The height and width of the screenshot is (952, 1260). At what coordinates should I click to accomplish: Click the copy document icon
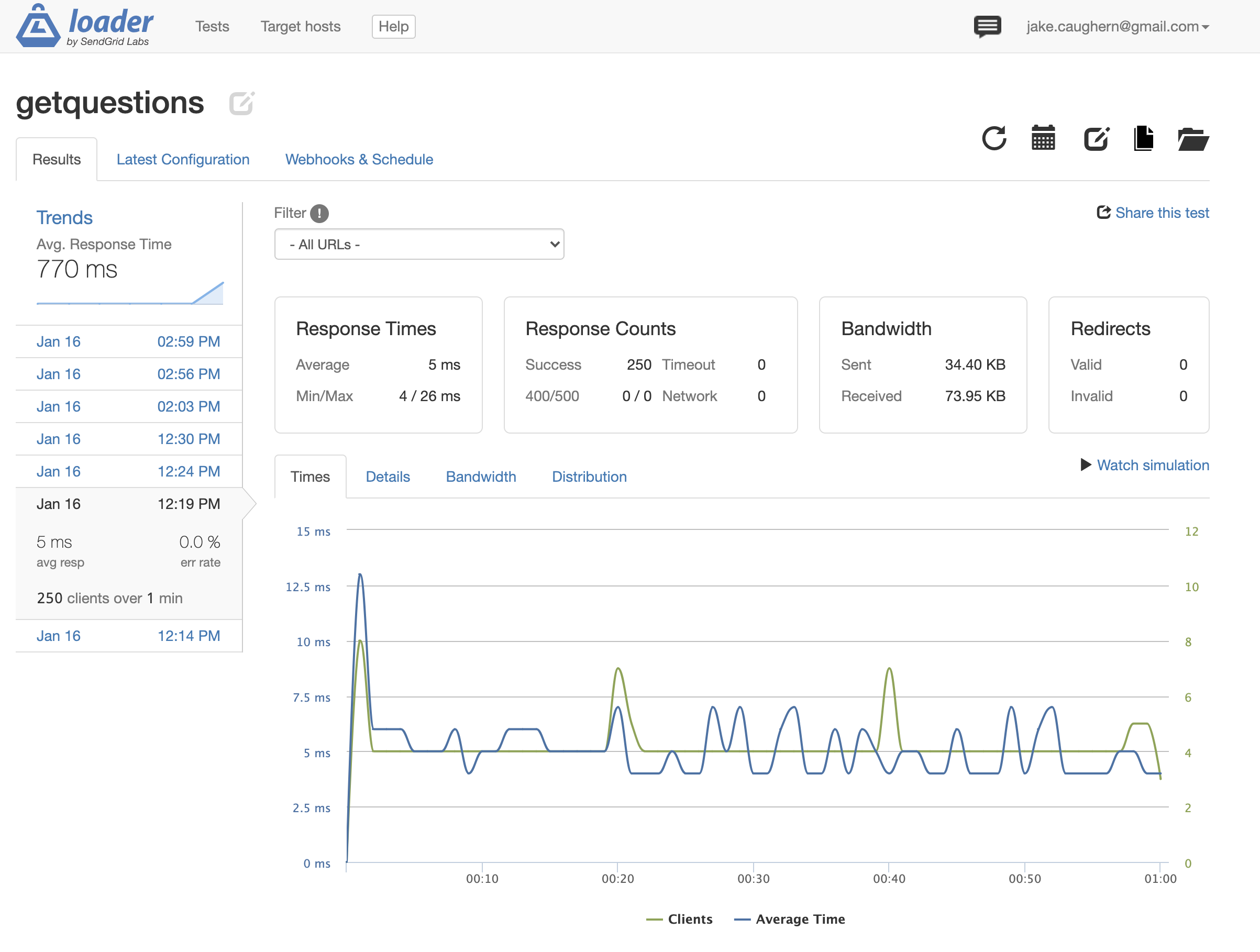coord(1143,138)
